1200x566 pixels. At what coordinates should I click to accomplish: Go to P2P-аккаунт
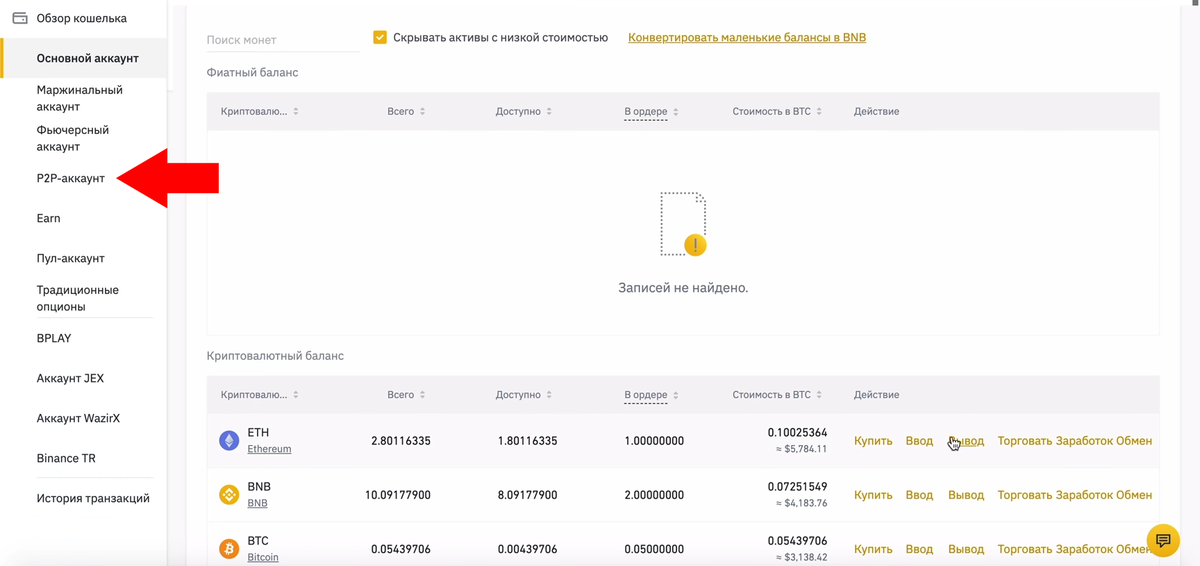pos(70,178)
